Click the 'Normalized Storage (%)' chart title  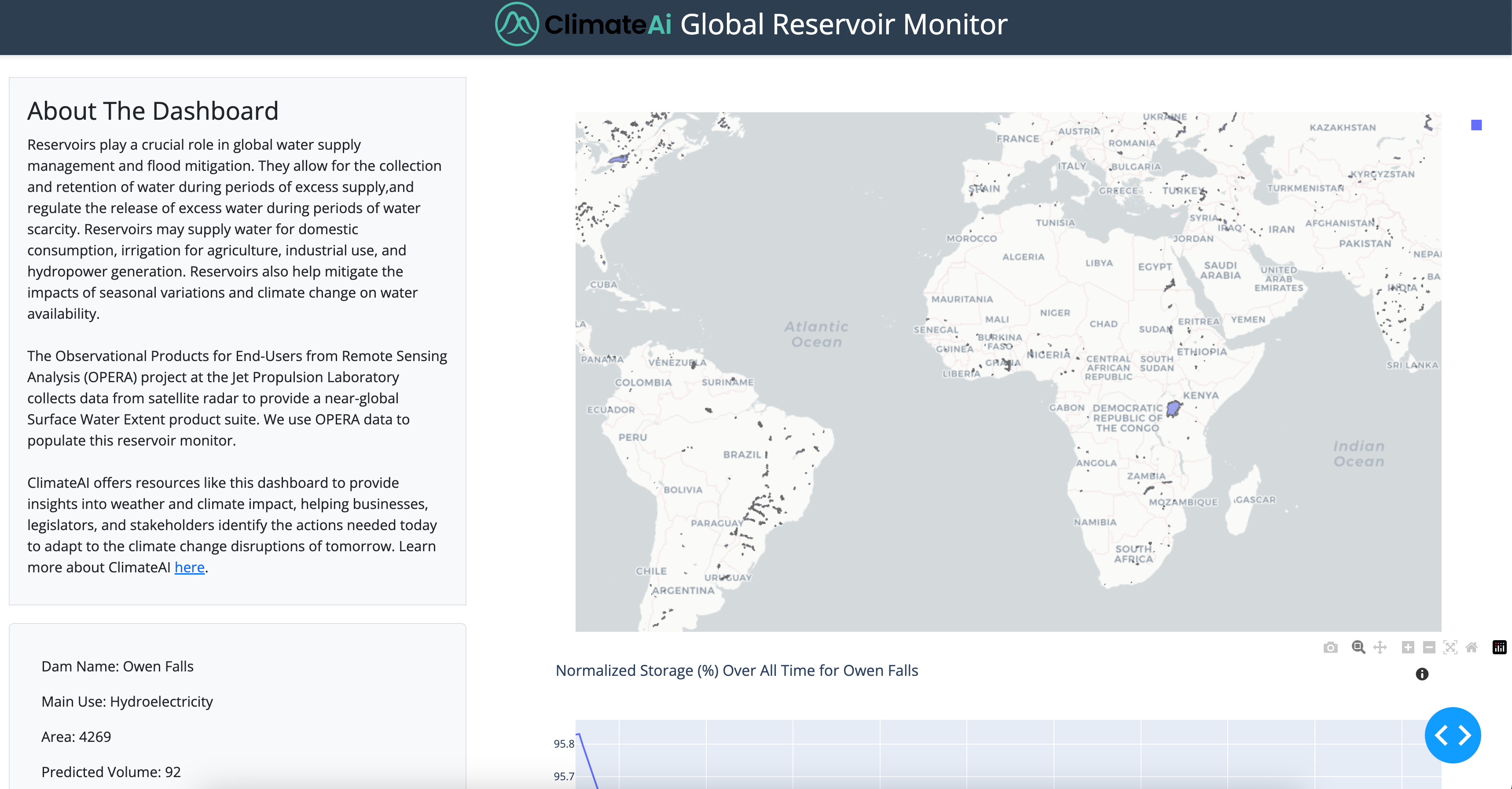737,670
